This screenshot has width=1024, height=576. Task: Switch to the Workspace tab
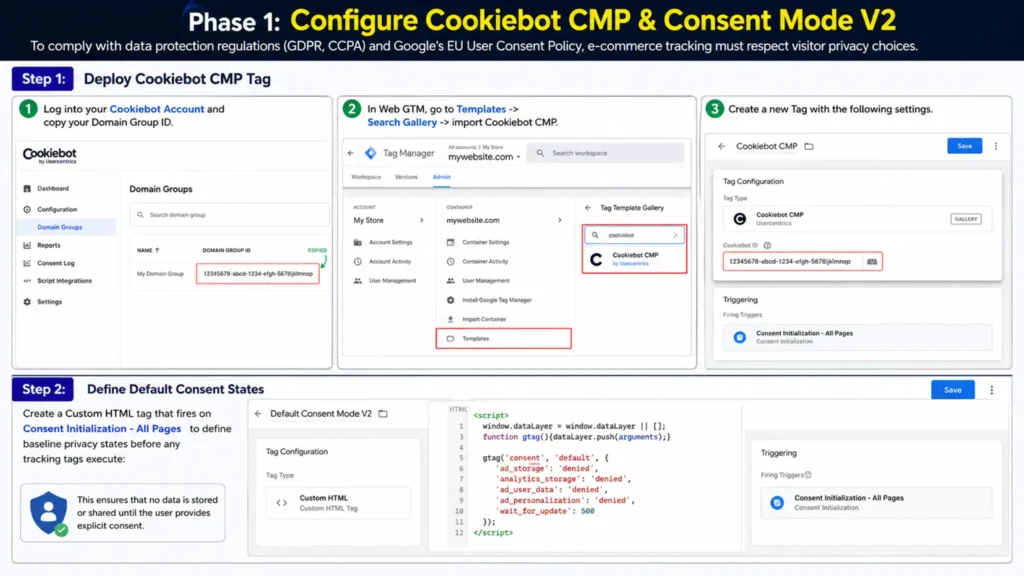tap(366, 177)
